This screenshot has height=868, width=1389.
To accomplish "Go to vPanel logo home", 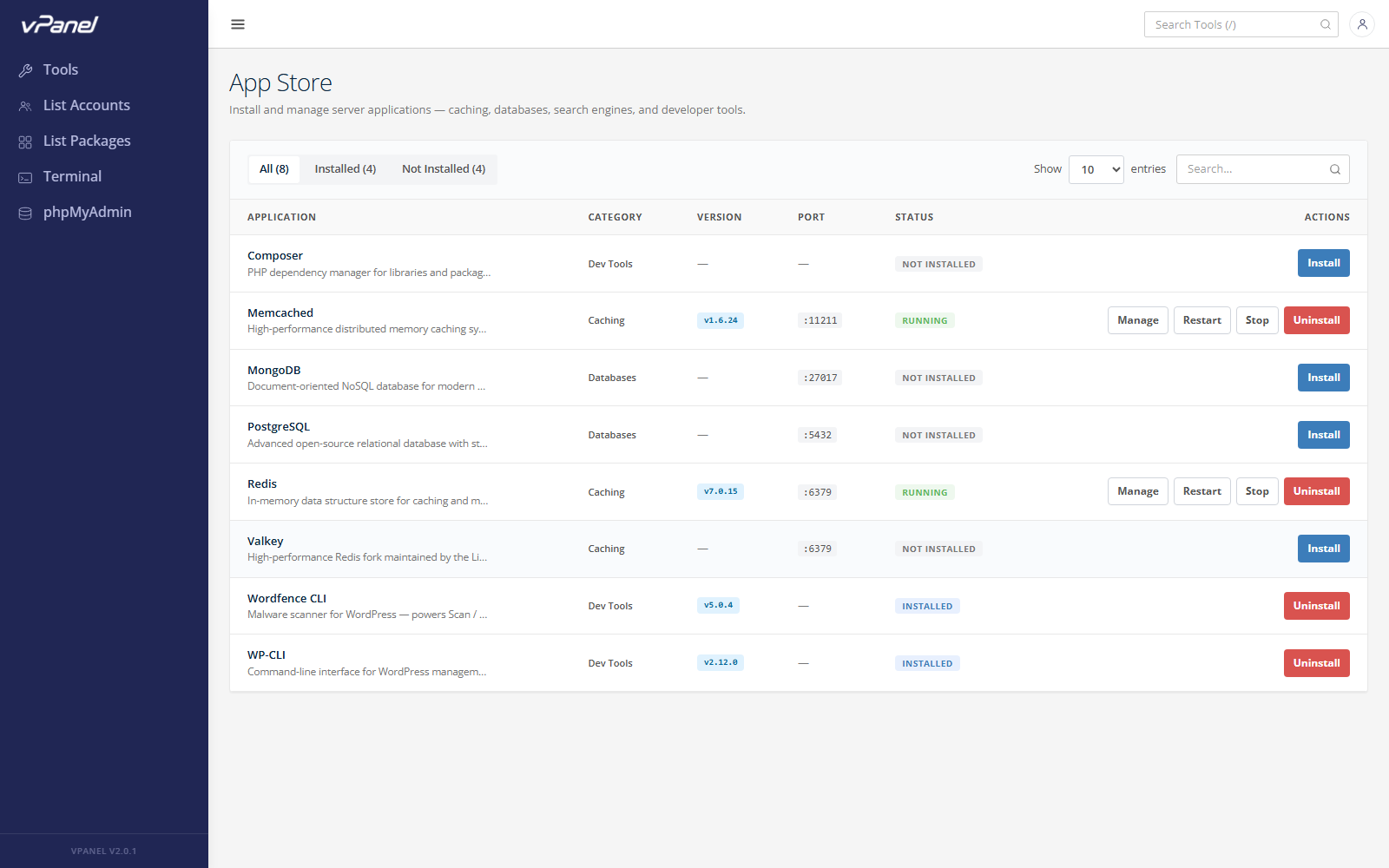I will coord(59,24).
